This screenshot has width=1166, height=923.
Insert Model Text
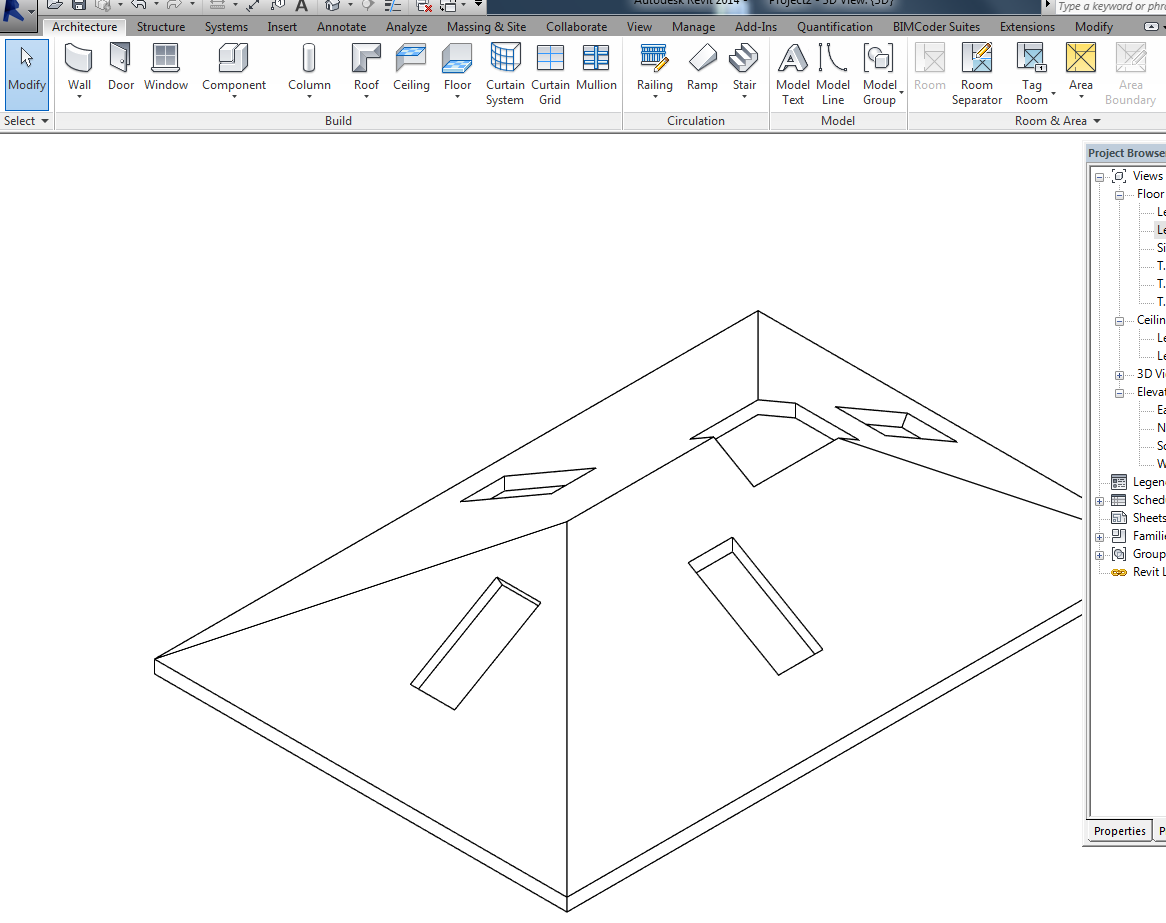[x=793, y=74]
